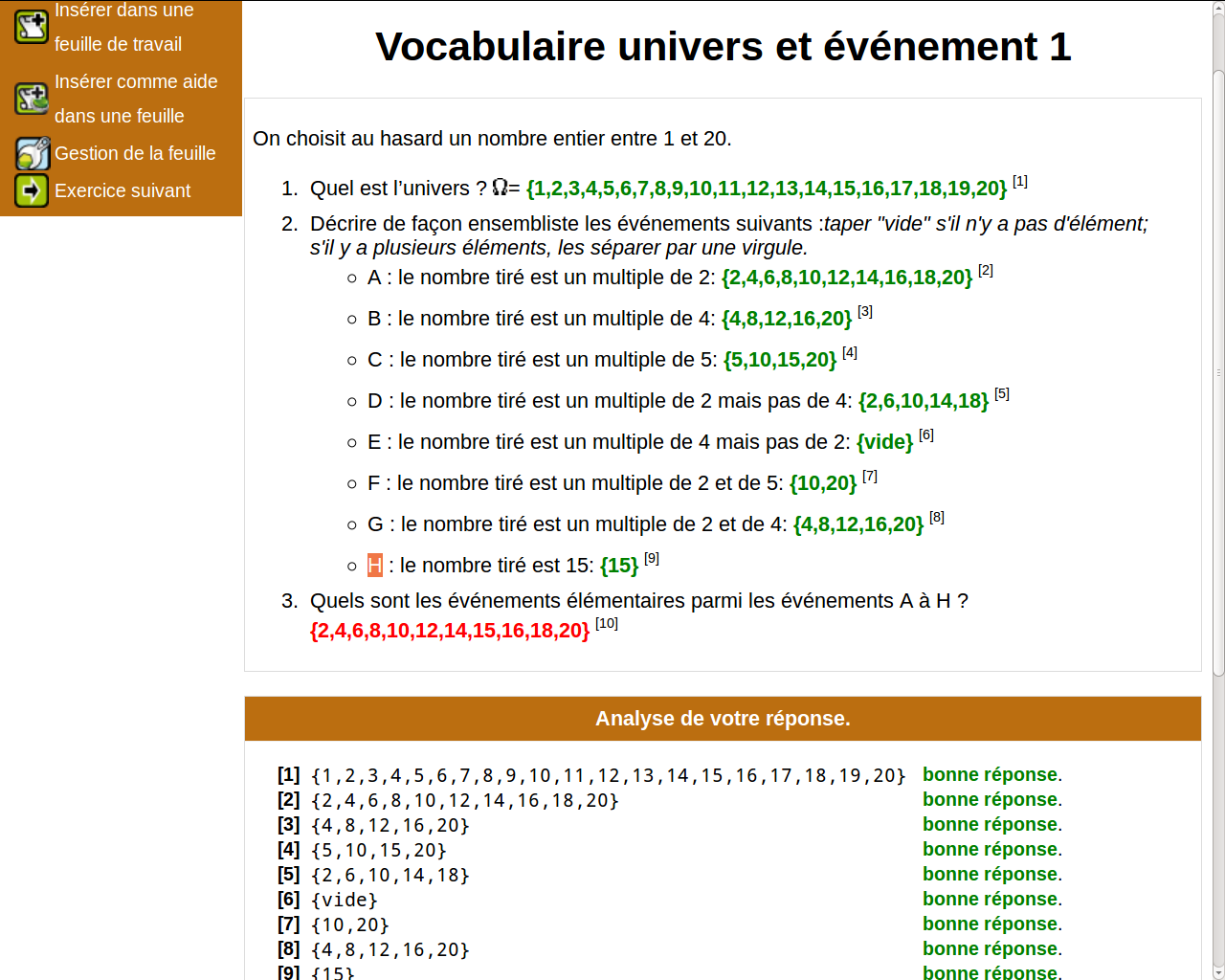Click the highlighted orange H event label
The width and height of the screenshot is (1225, 980).
[375, 566]
